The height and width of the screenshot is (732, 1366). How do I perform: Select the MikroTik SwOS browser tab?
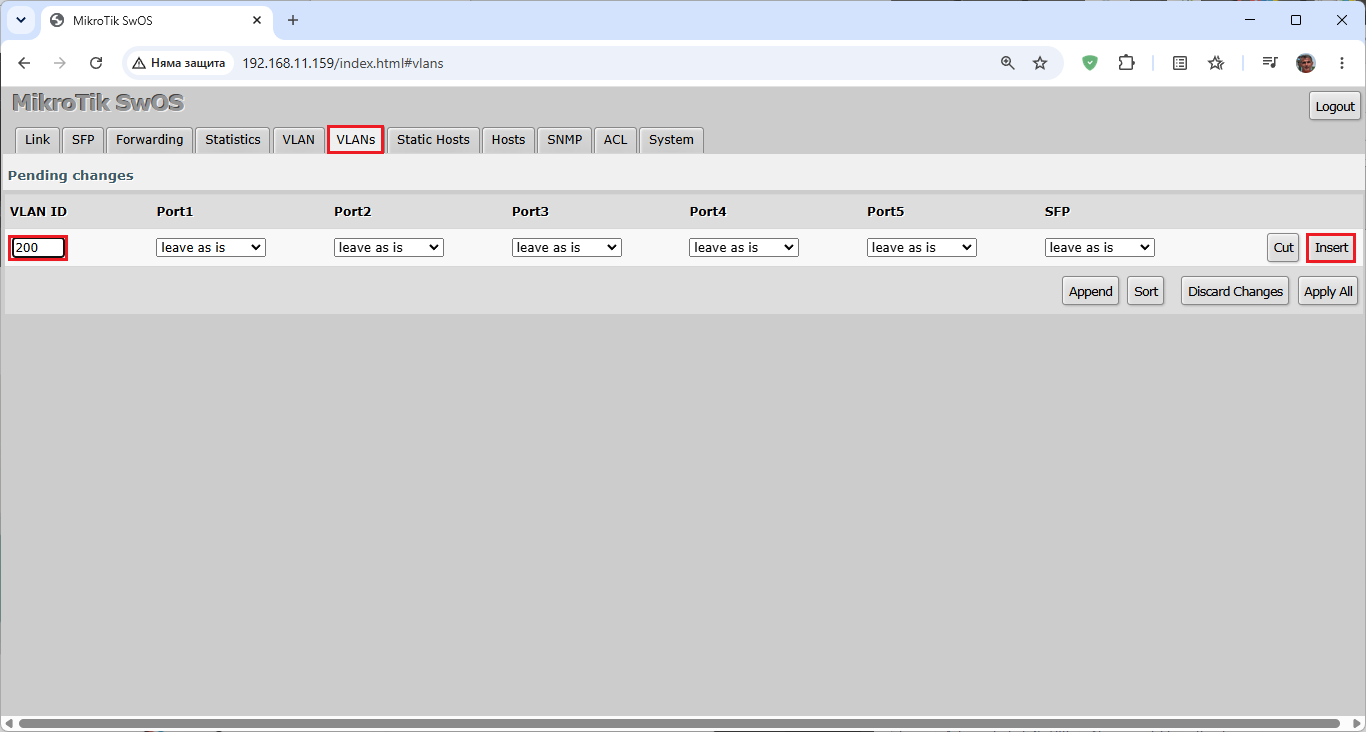click(157, 20)
